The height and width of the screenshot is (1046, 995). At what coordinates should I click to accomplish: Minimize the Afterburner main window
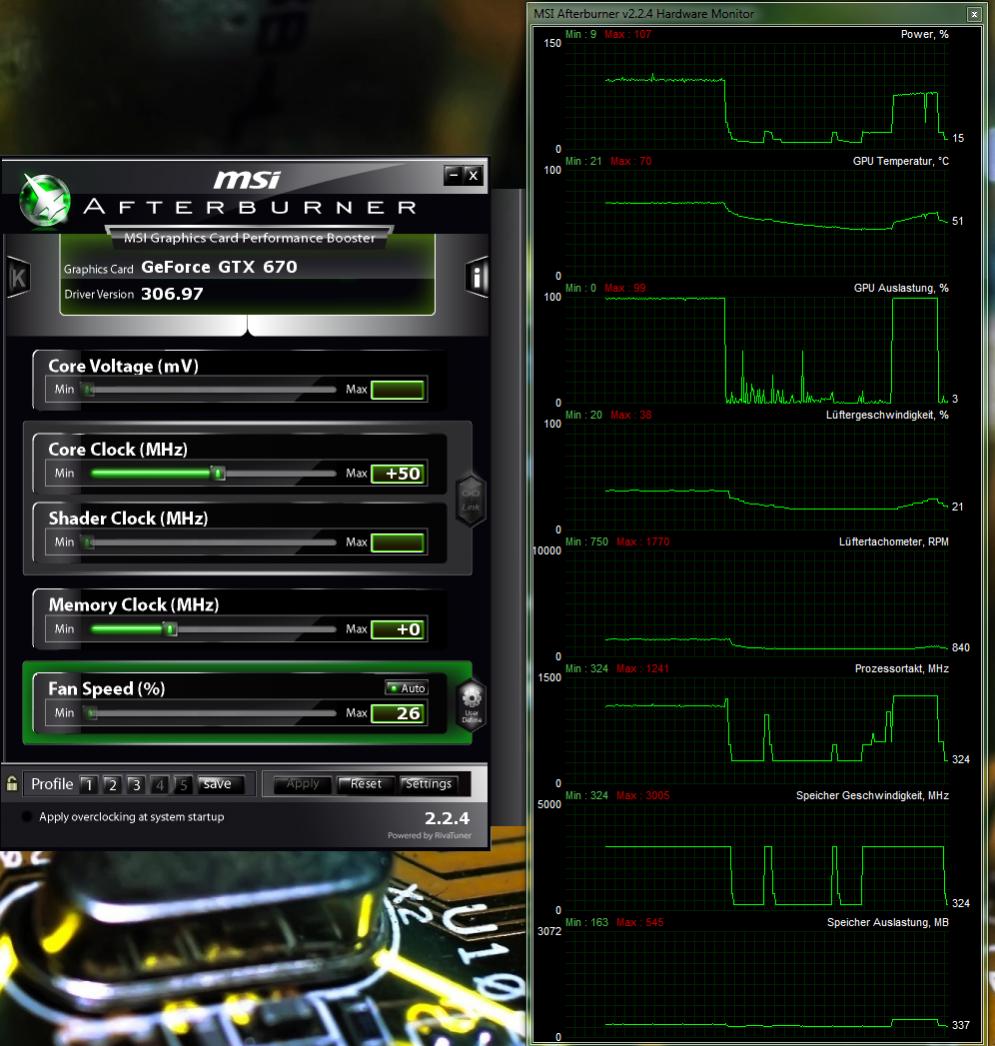coord(453,175)
